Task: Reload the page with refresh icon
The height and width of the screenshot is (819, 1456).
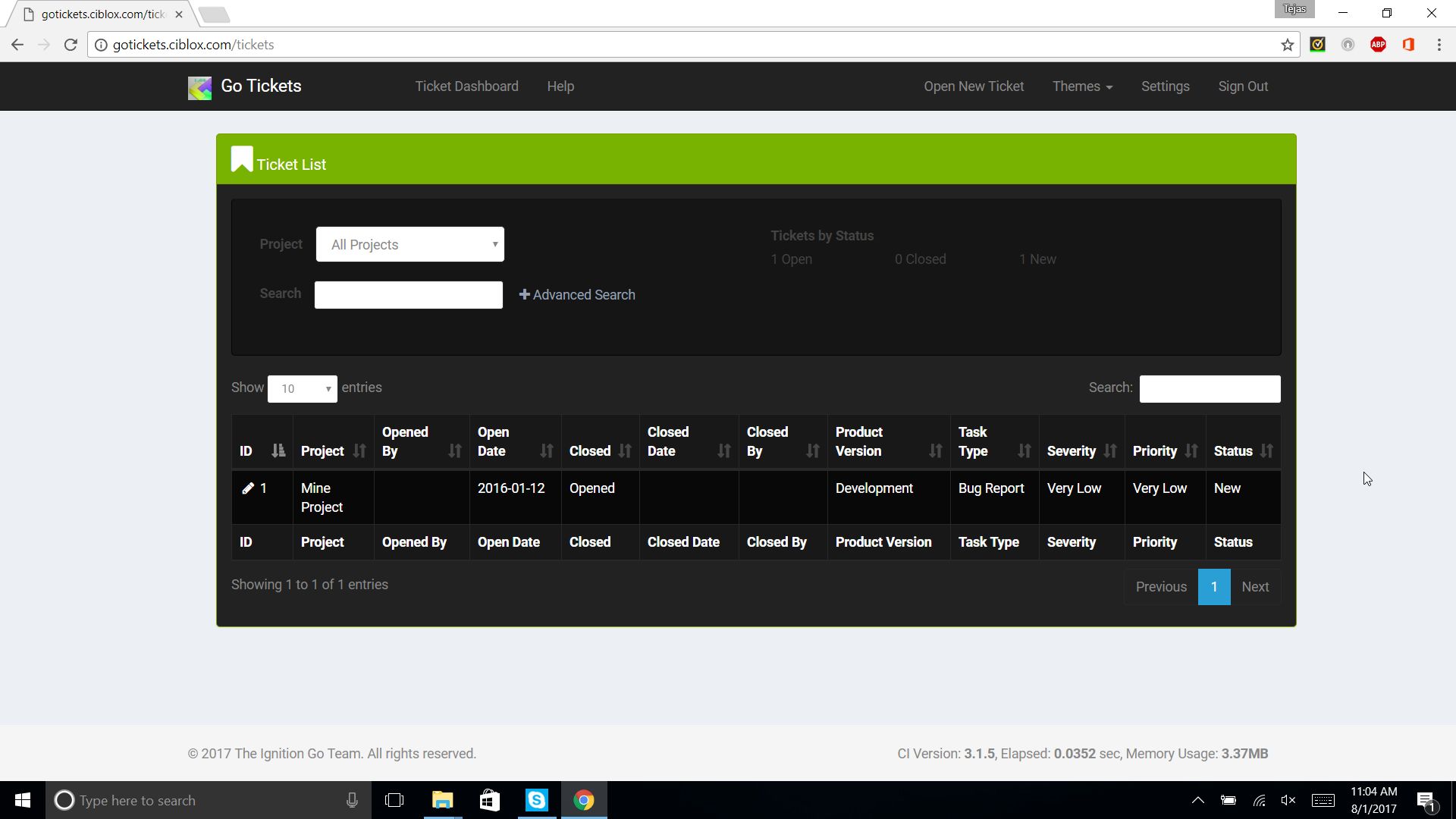Action: [x=71, y=45]
